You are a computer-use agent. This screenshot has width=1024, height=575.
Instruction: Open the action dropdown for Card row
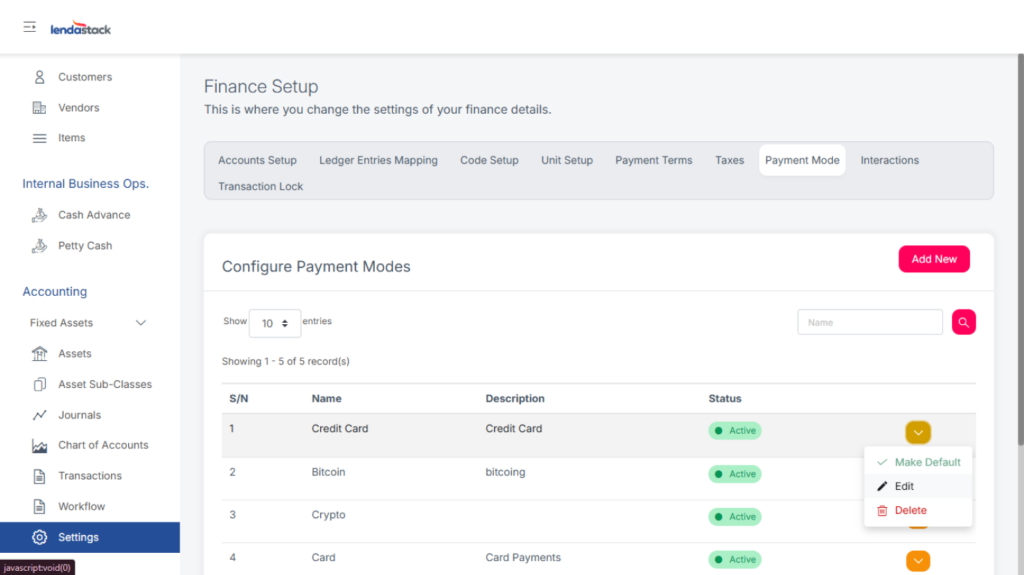[918, 561]
